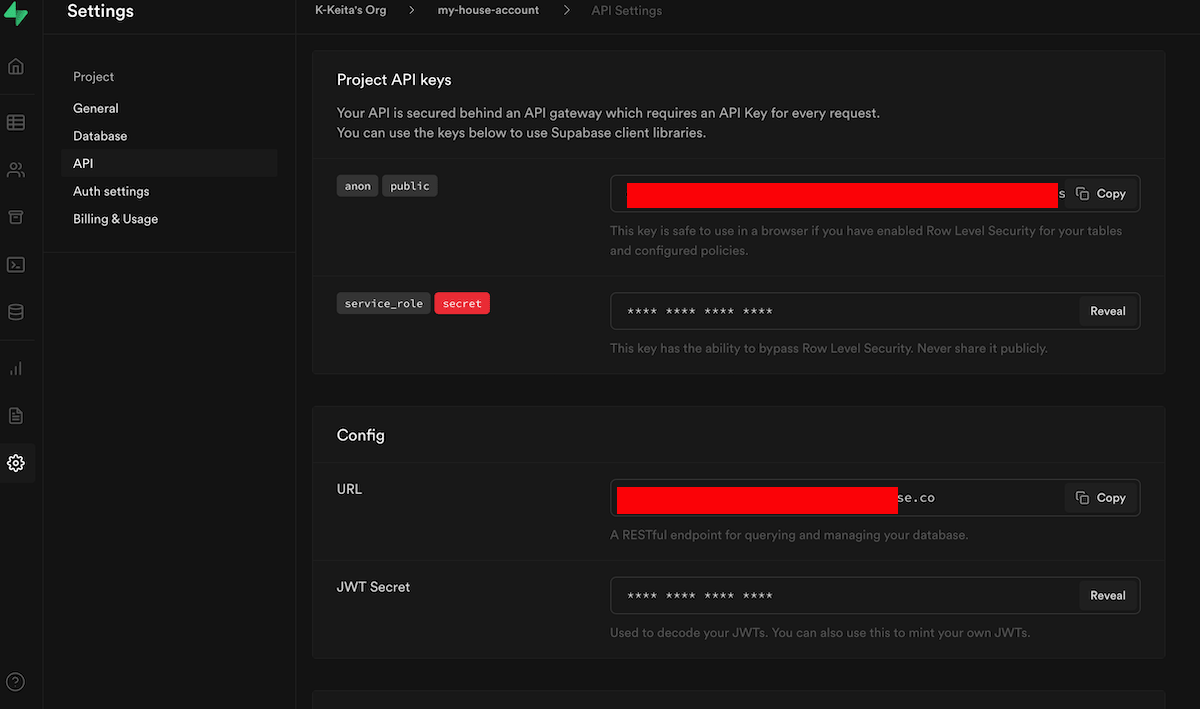Screen dimensions: 1200x709
Task: Open the Authentication users icon
Action: click(16, 170)
